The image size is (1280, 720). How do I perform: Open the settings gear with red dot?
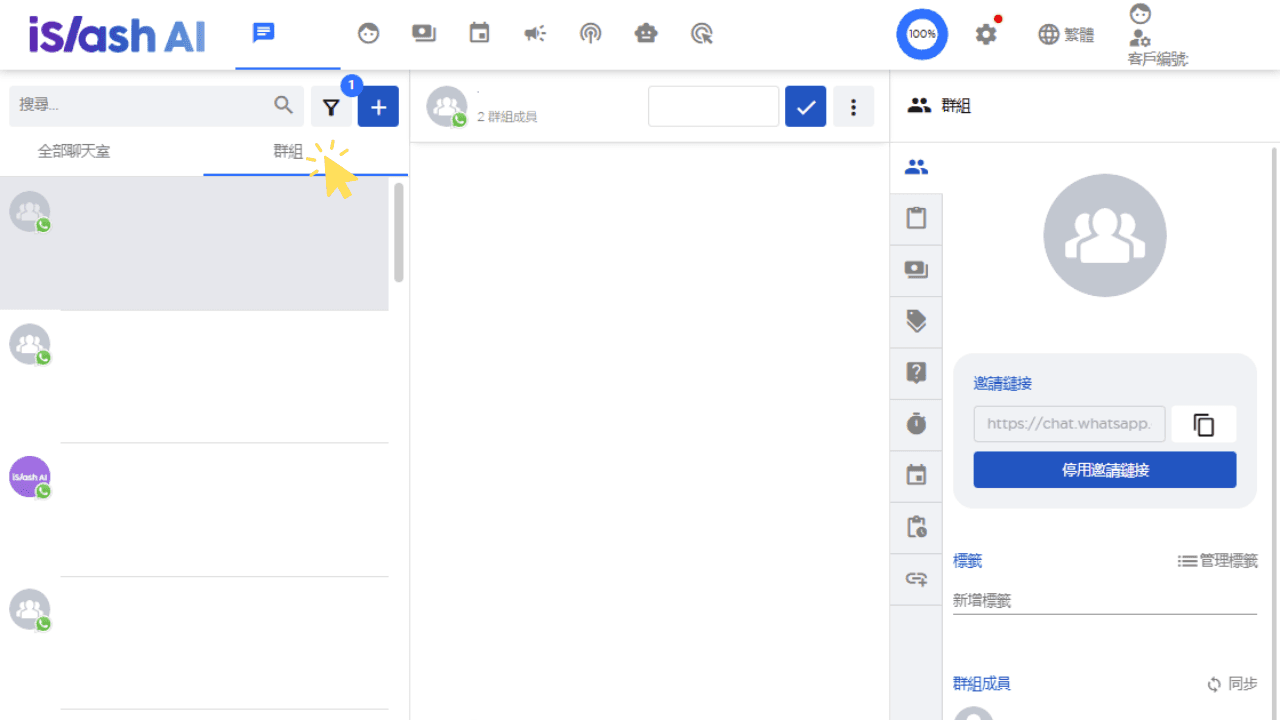coord(986,34)
